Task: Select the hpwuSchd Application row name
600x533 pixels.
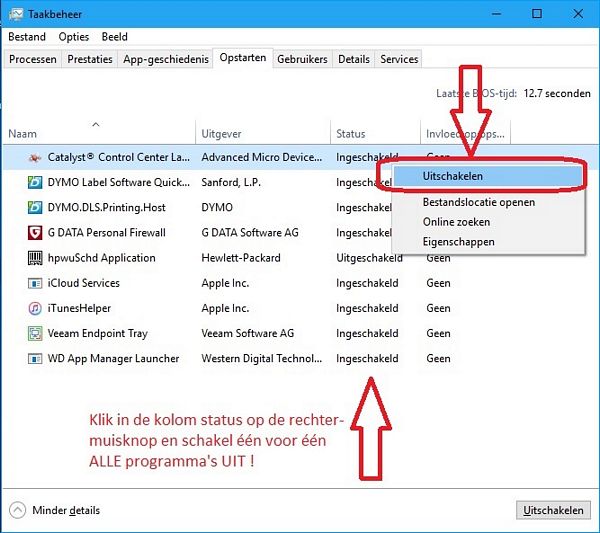Action: (101, 258)
